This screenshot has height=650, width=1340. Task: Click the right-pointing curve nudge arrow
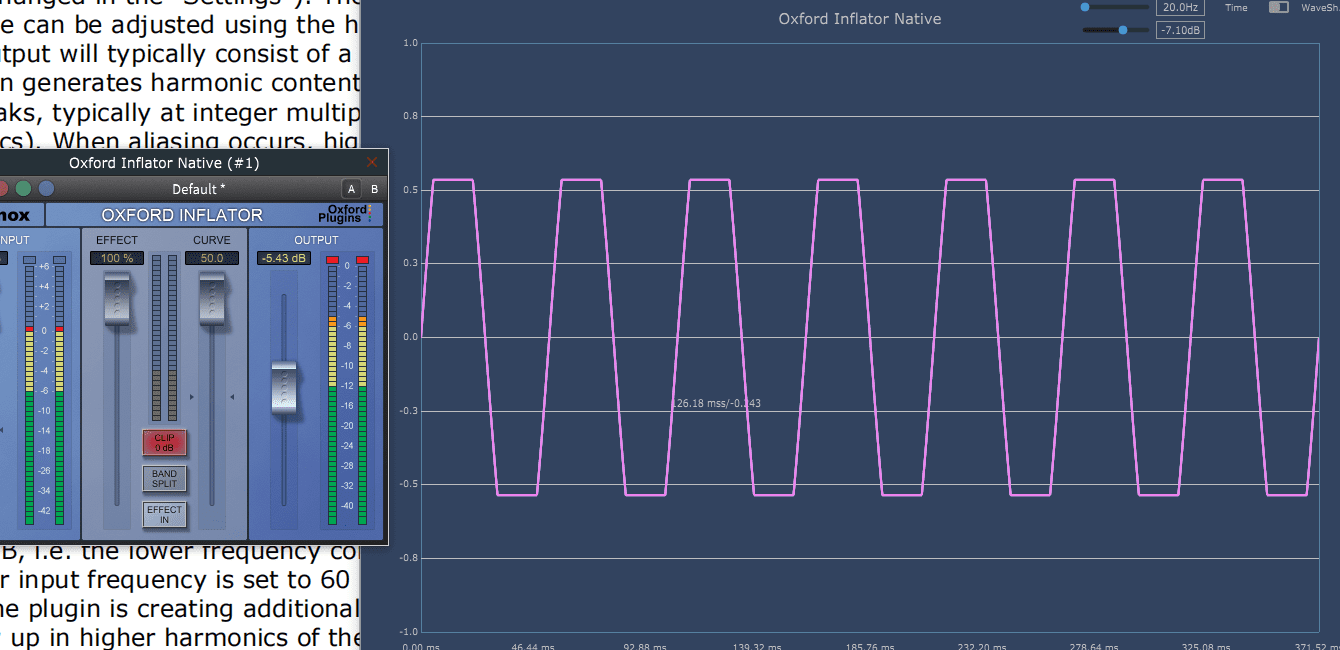click(x=192, y=397)
